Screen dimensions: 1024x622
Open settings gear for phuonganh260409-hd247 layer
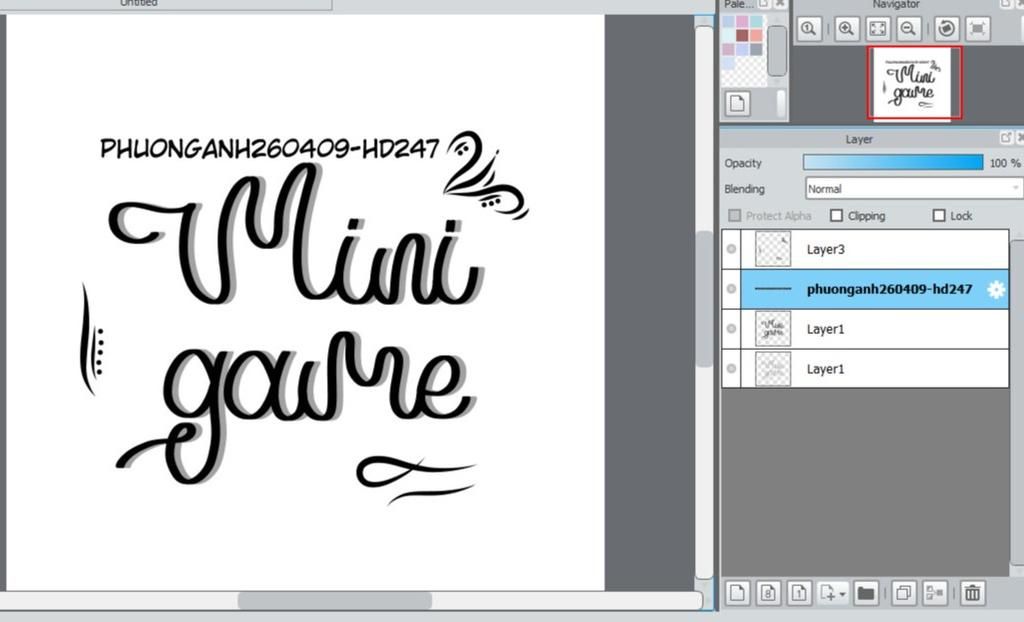coord(996,289)
